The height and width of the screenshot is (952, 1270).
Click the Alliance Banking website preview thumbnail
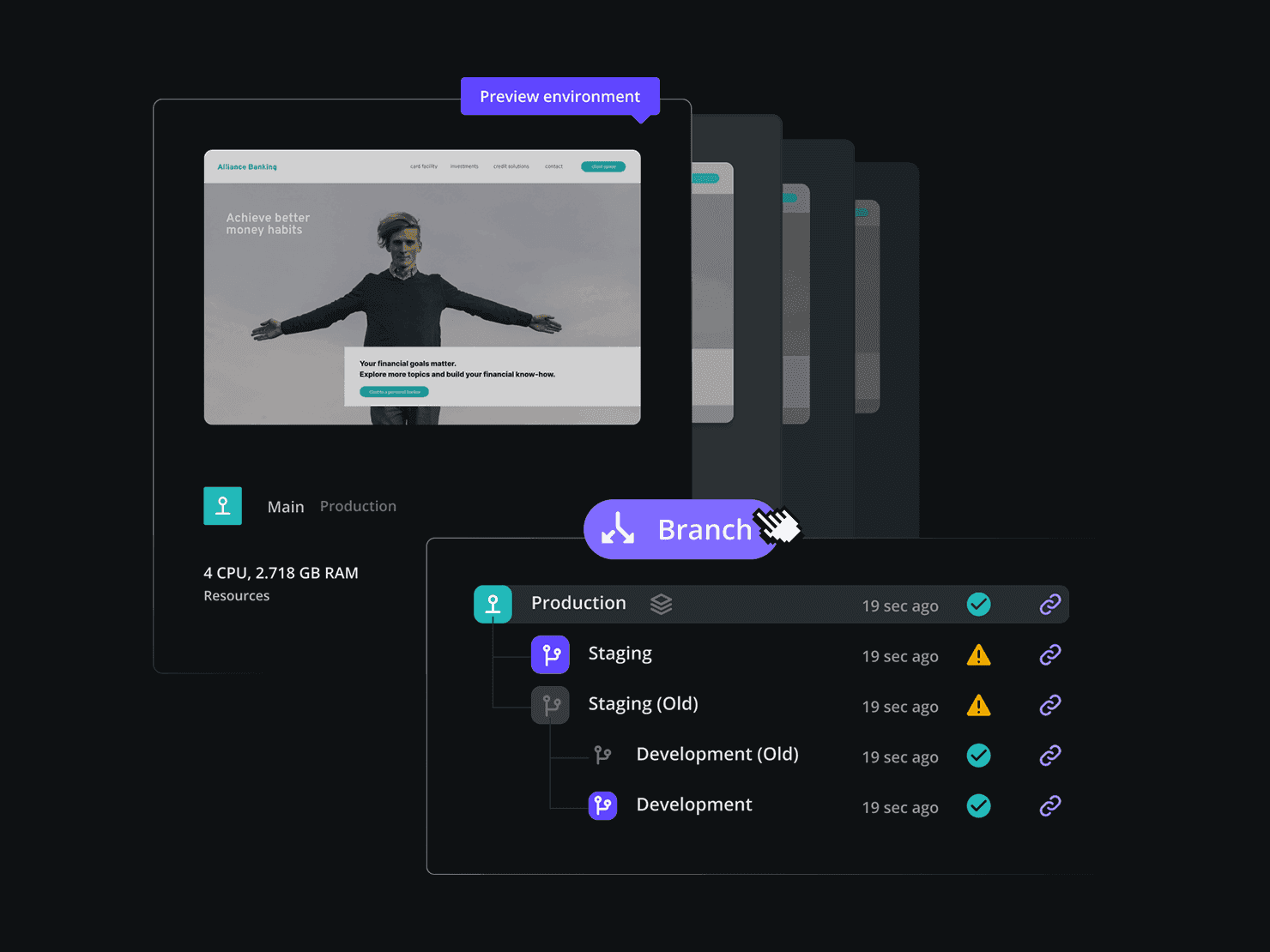click(422, 287)
